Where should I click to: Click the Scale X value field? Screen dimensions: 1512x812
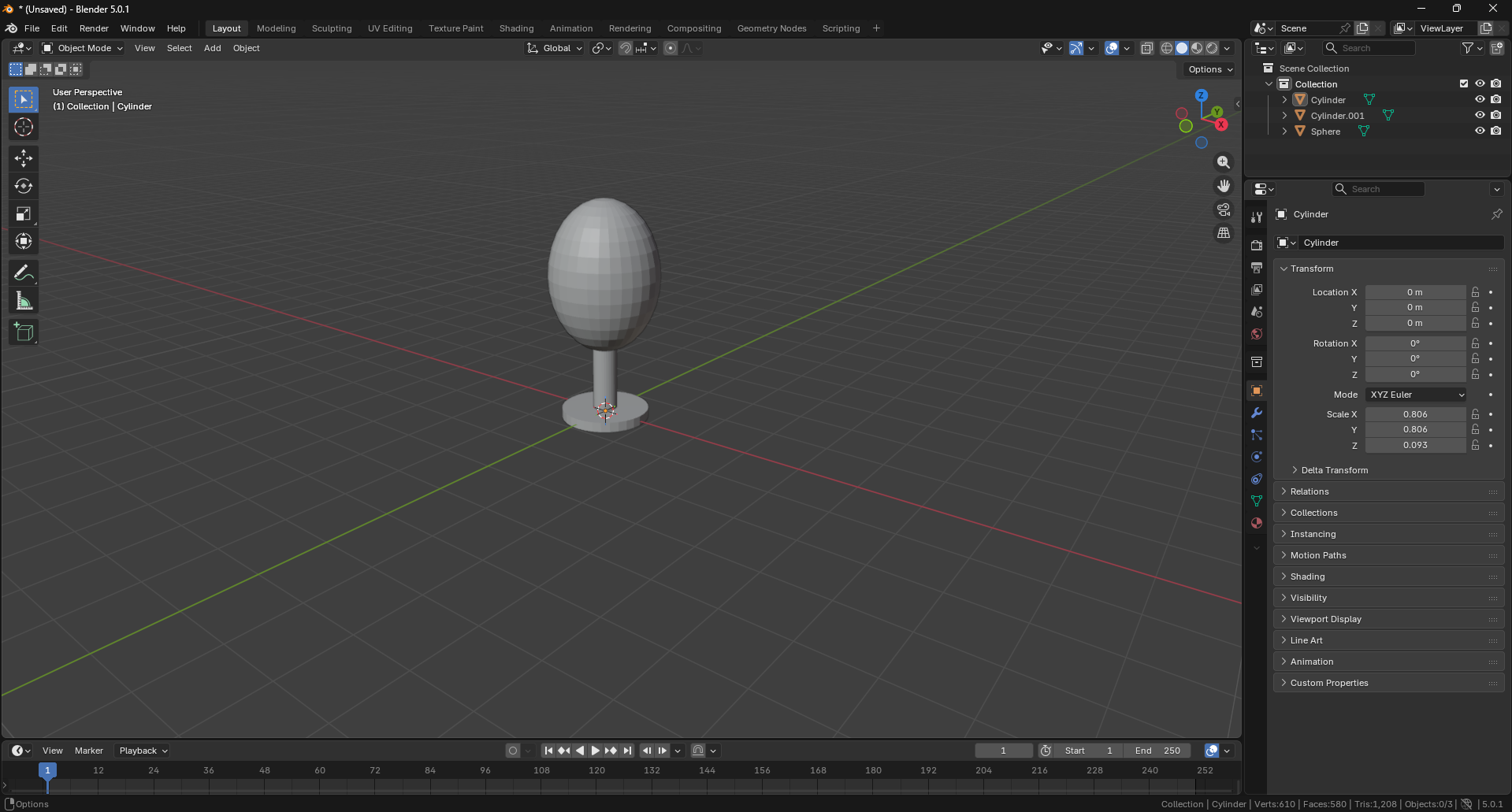click(x=1415, y=414)
